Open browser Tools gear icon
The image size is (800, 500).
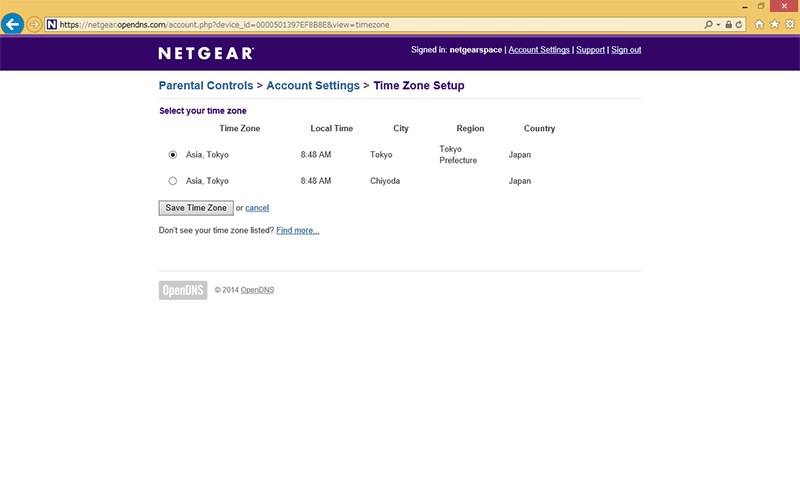788,24
